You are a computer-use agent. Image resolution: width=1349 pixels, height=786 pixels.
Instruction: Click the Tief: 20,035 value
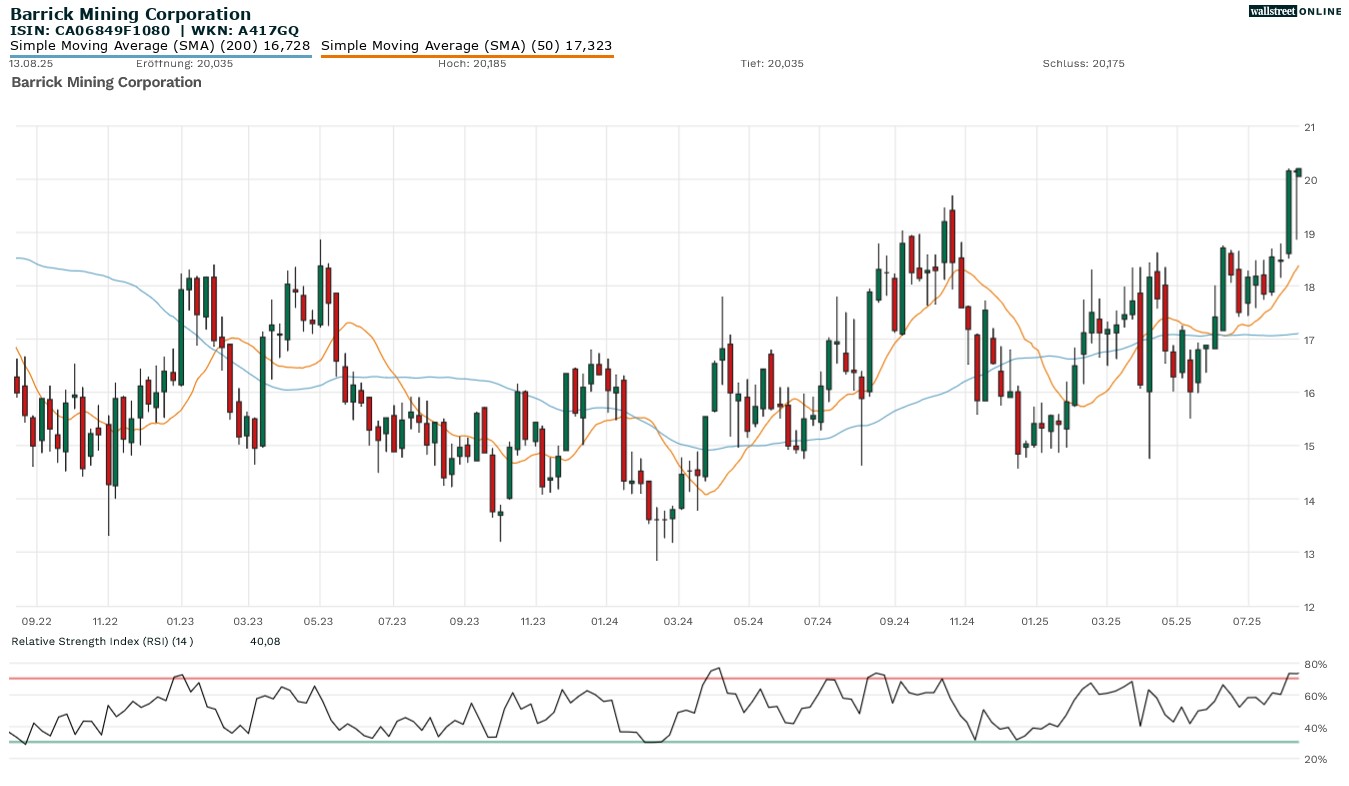click(x=772, y=64)
